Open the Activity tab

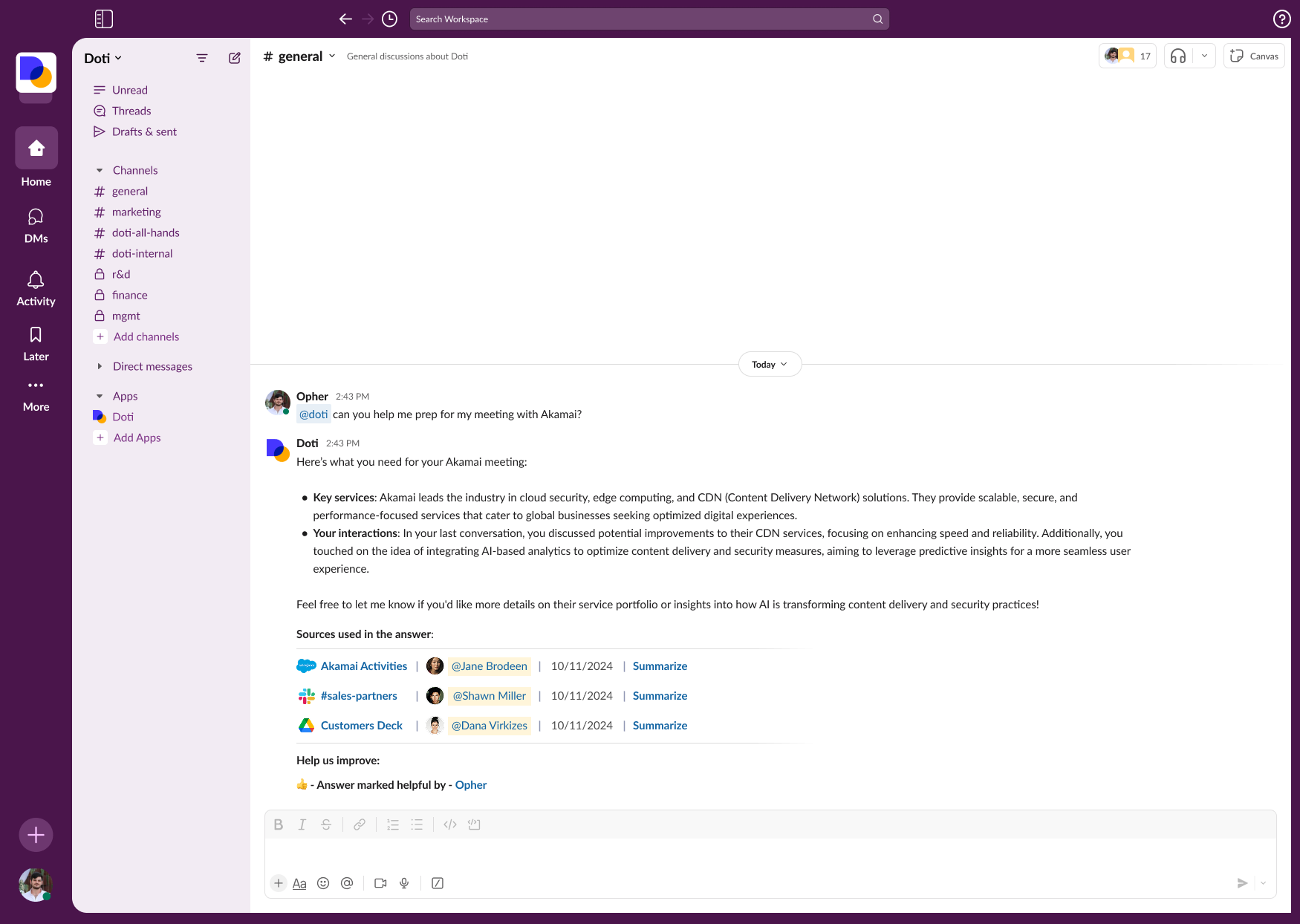[36, 288]
